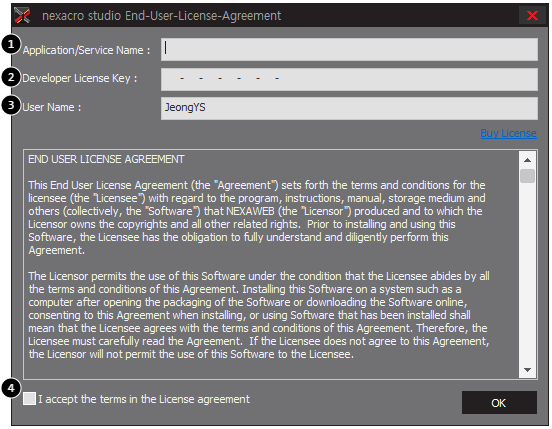Click into the Developer License Key field
Viewport: 552px width, 429px height.
tap(349, 79)
